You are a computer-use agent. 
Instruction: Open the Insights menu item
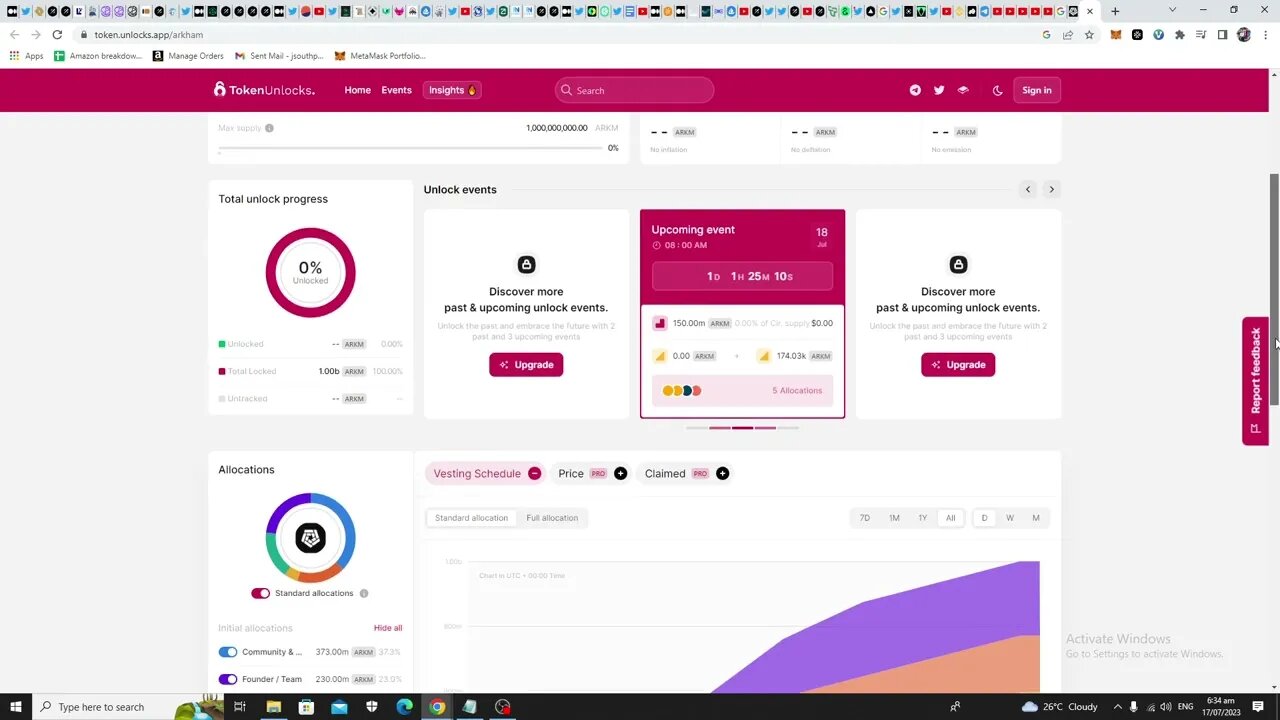pos(453,90)
